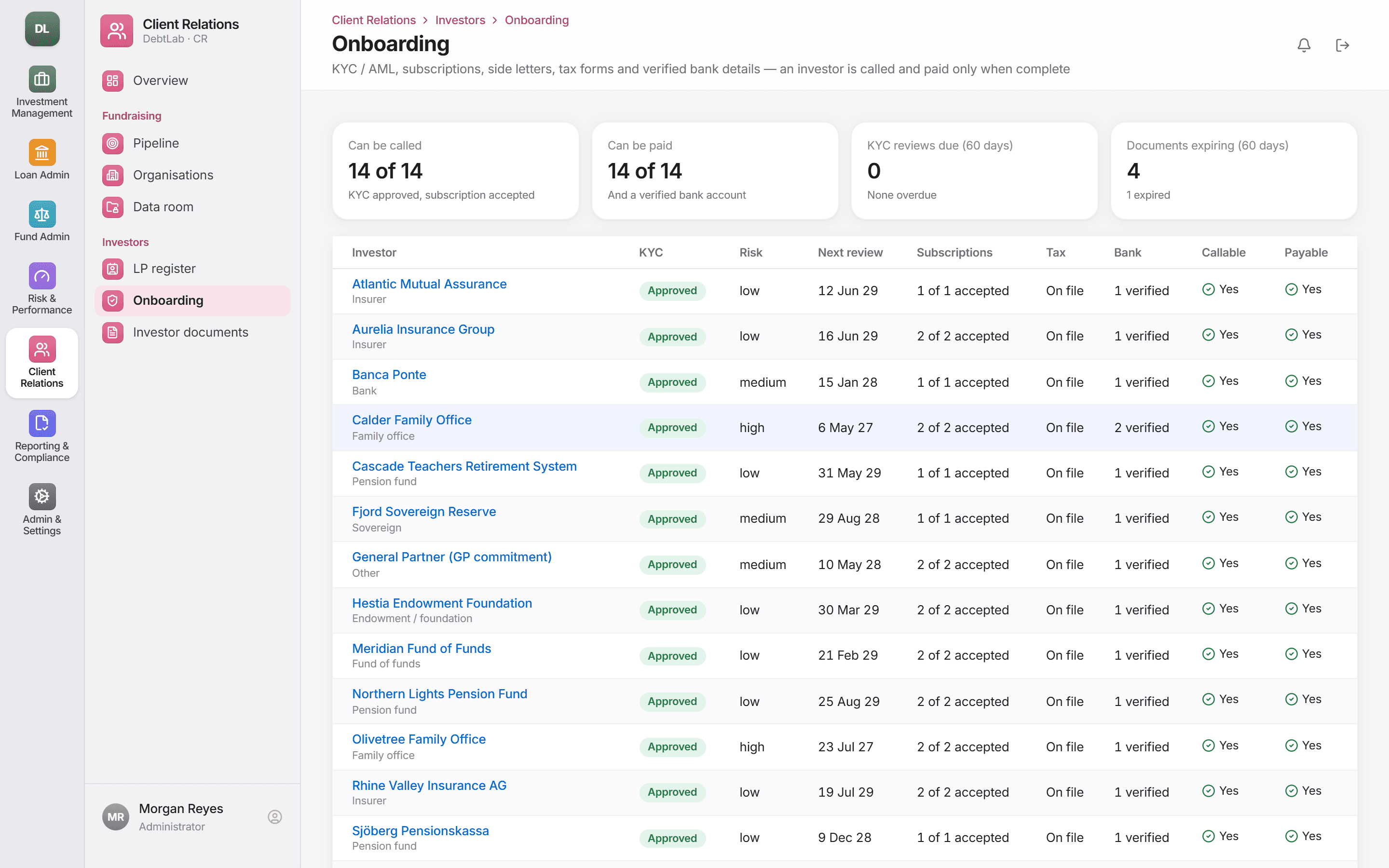Click the Pipeline target icon

click(x=112, y=143)
